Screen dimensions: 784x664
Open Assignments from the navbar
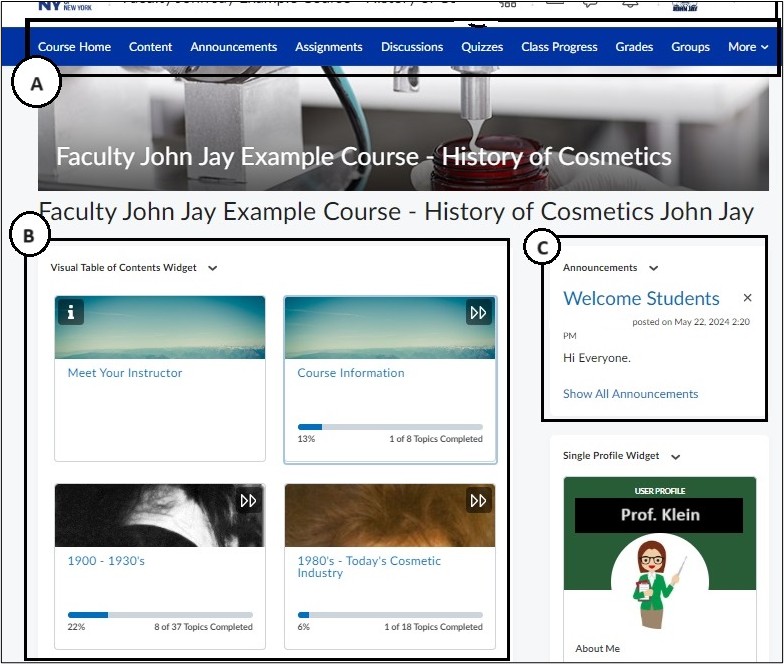(329, 47)
